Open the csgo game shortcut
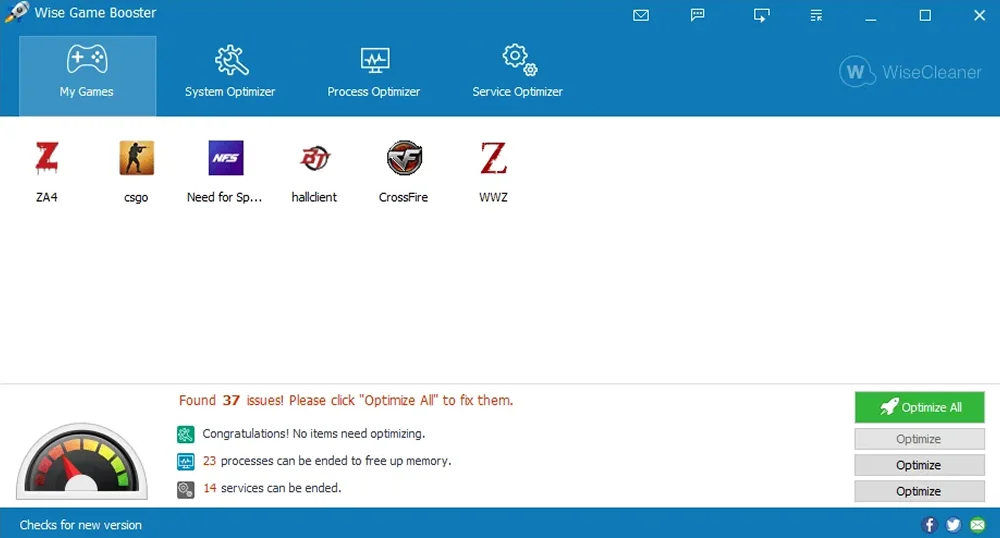 [136, 159]
